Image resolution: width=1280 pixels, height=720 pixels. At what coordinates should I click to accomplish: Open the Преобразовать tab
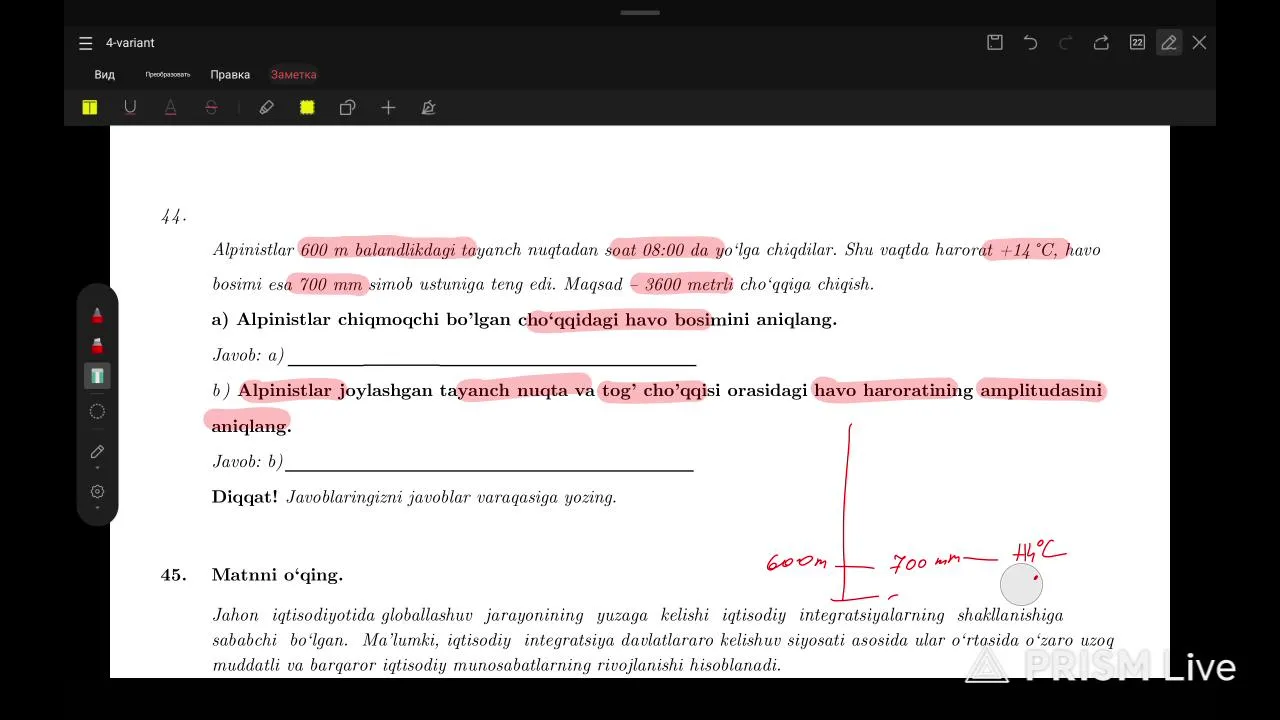[168, 75]
